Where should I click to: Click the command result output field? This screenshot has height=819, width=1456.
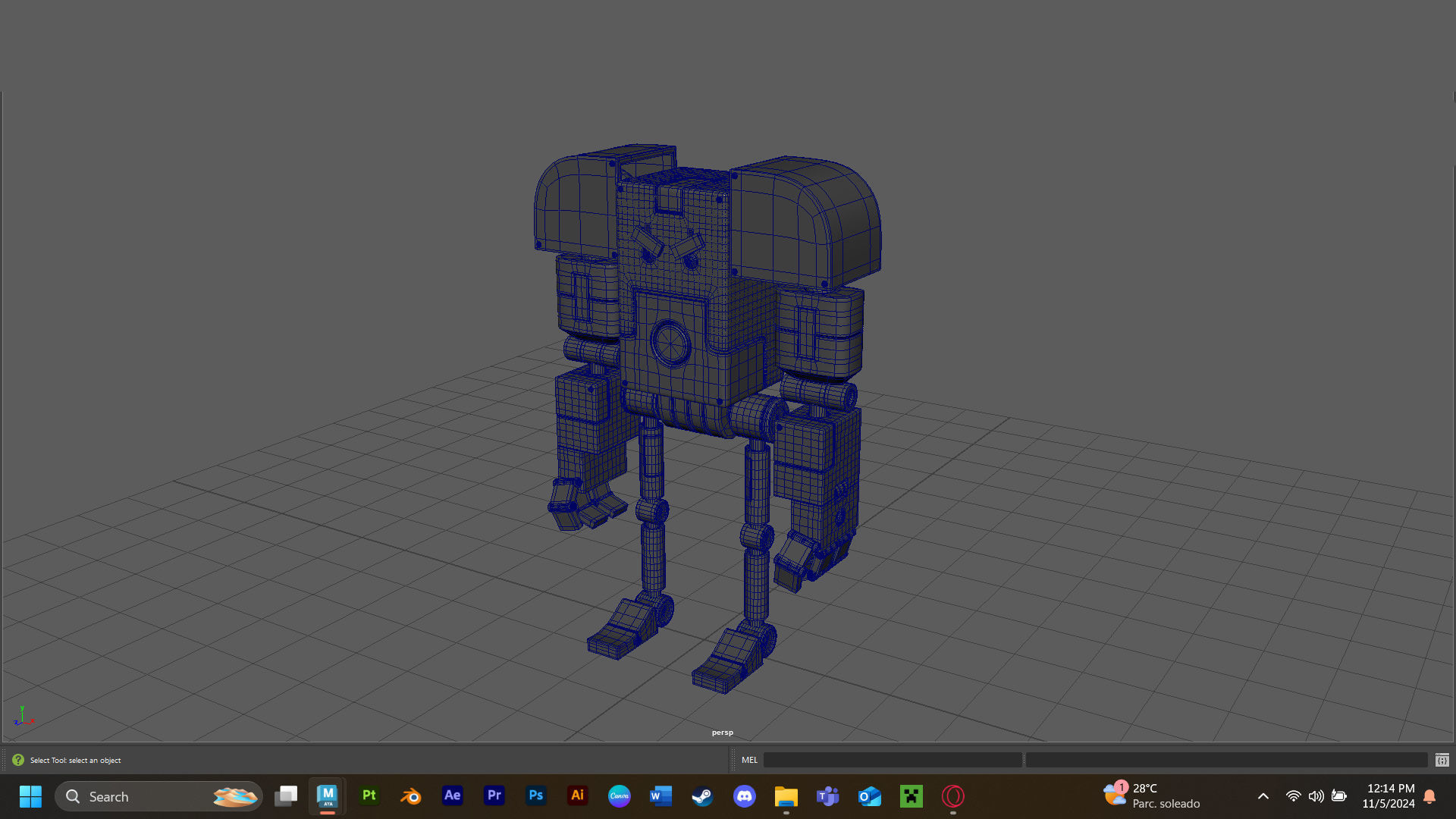coord(1227,760)
